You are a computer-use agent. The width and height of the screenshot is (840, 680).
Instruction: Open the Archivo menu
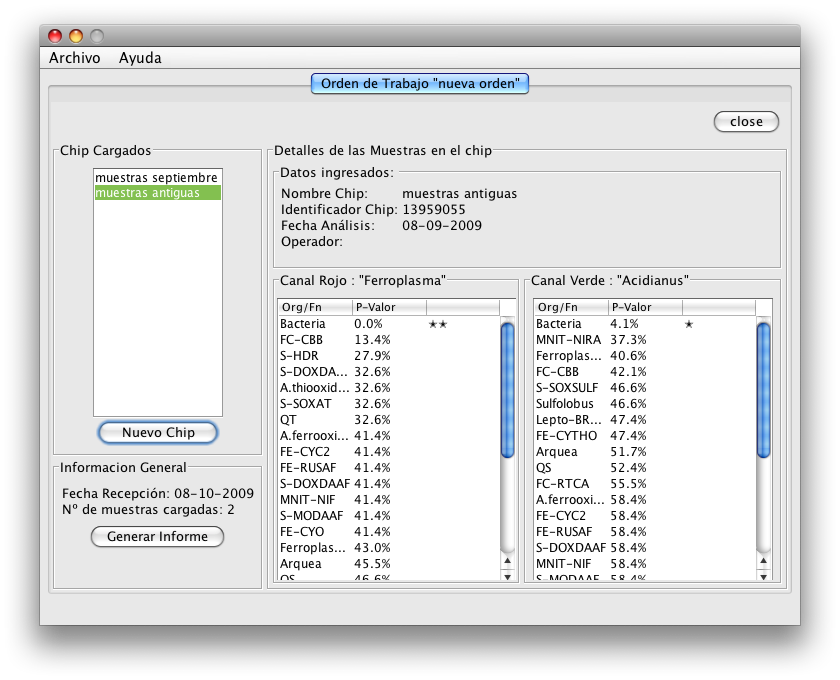click(74, 58)
